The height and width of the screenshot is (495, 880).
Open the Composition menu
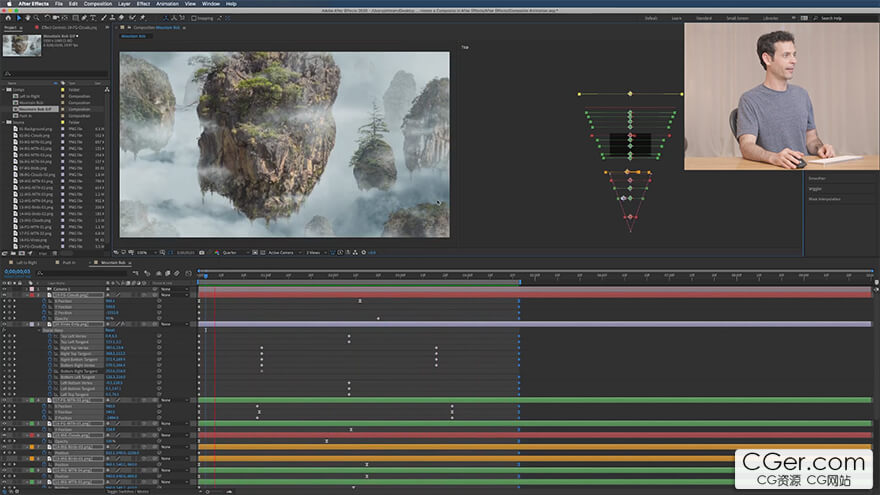[x=98, y=3]
